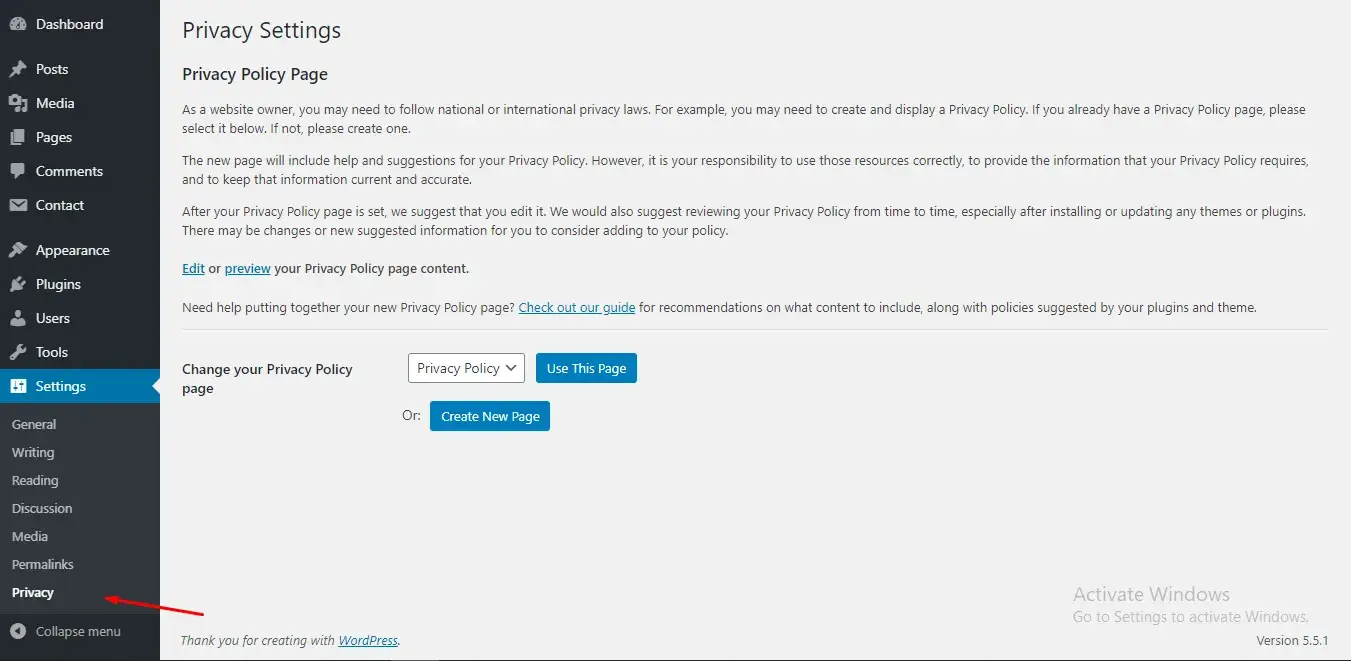Click the Comments speech bubble icon

point(18,171)
